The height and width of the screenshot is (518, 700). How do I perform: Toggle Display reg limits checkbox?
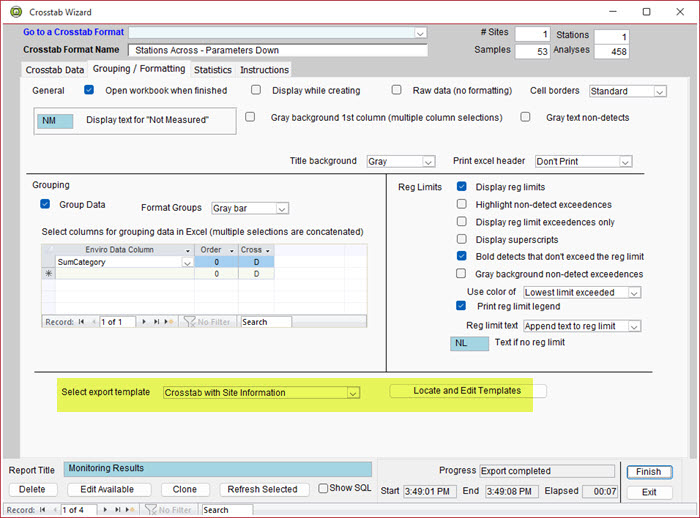pyautogui.click(x=462, y=186)
